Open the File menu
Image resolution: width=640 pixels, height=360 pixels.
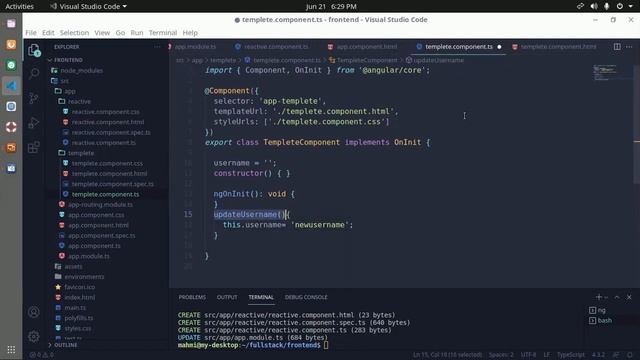(31, 33)
